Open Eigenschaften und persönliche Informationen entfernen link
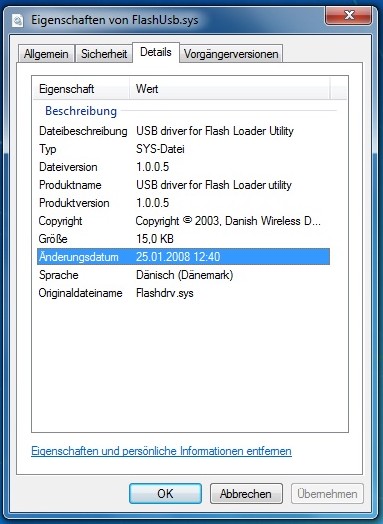 click(x=161, y=451)
